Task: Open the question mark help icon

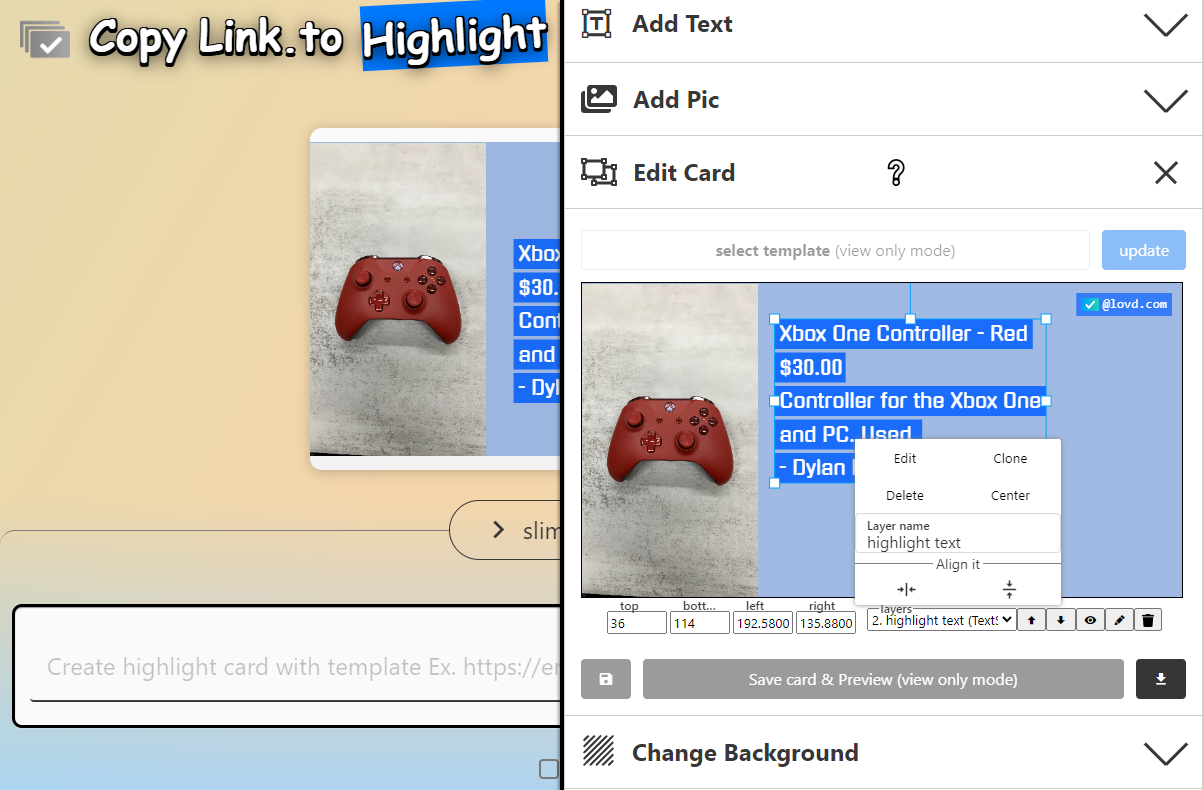Action: coord(896,173)
